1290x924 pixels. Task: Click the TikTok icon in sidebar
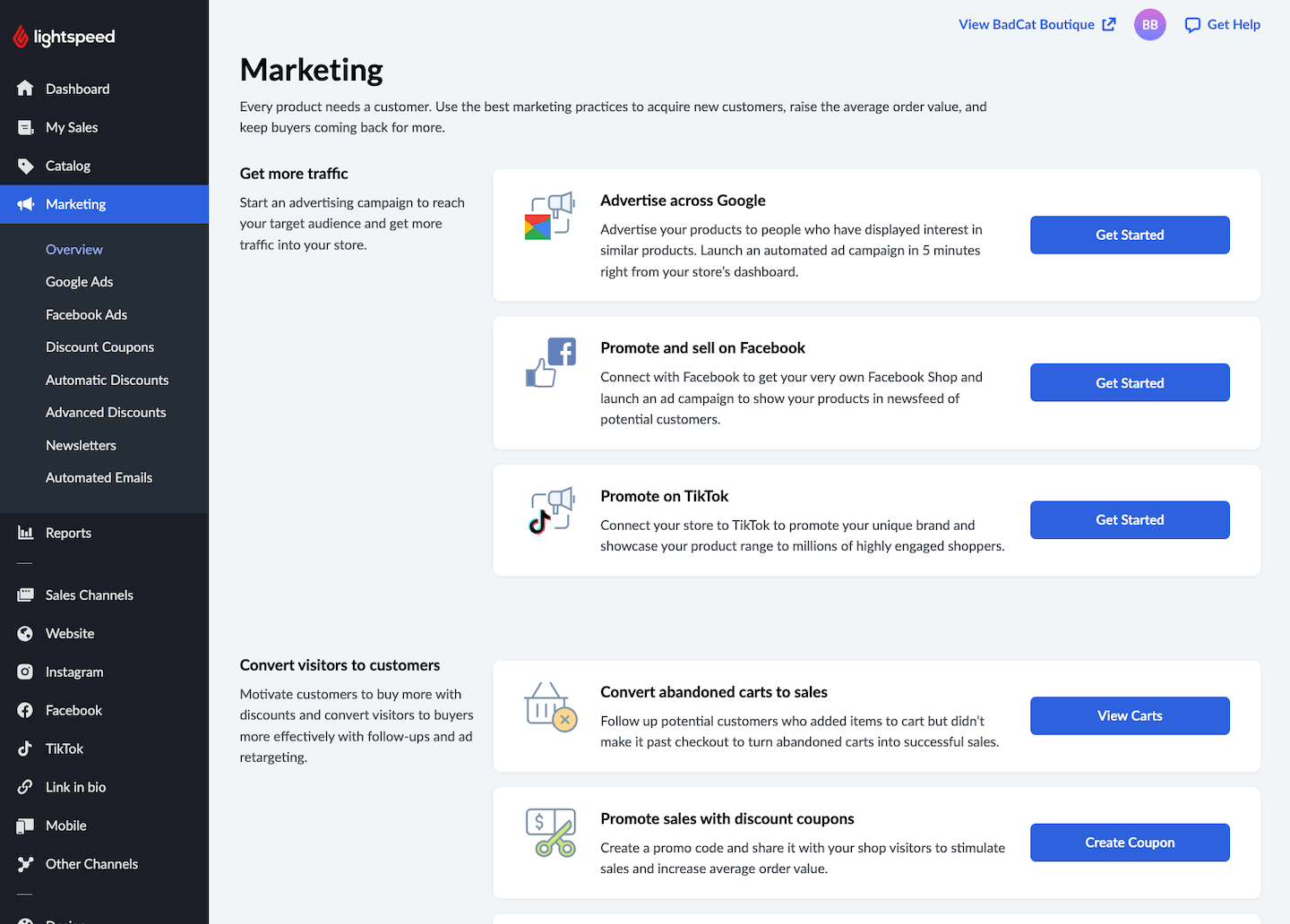25,749
